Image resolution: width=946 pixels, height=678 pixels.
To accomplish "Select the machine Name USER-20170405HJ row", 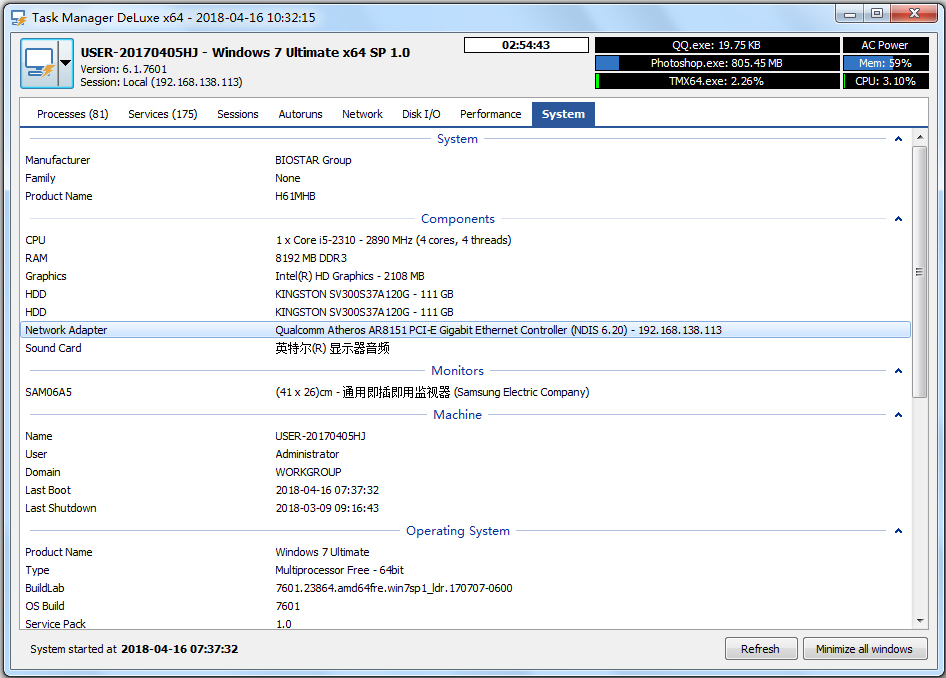I will (x=465, y=436).
